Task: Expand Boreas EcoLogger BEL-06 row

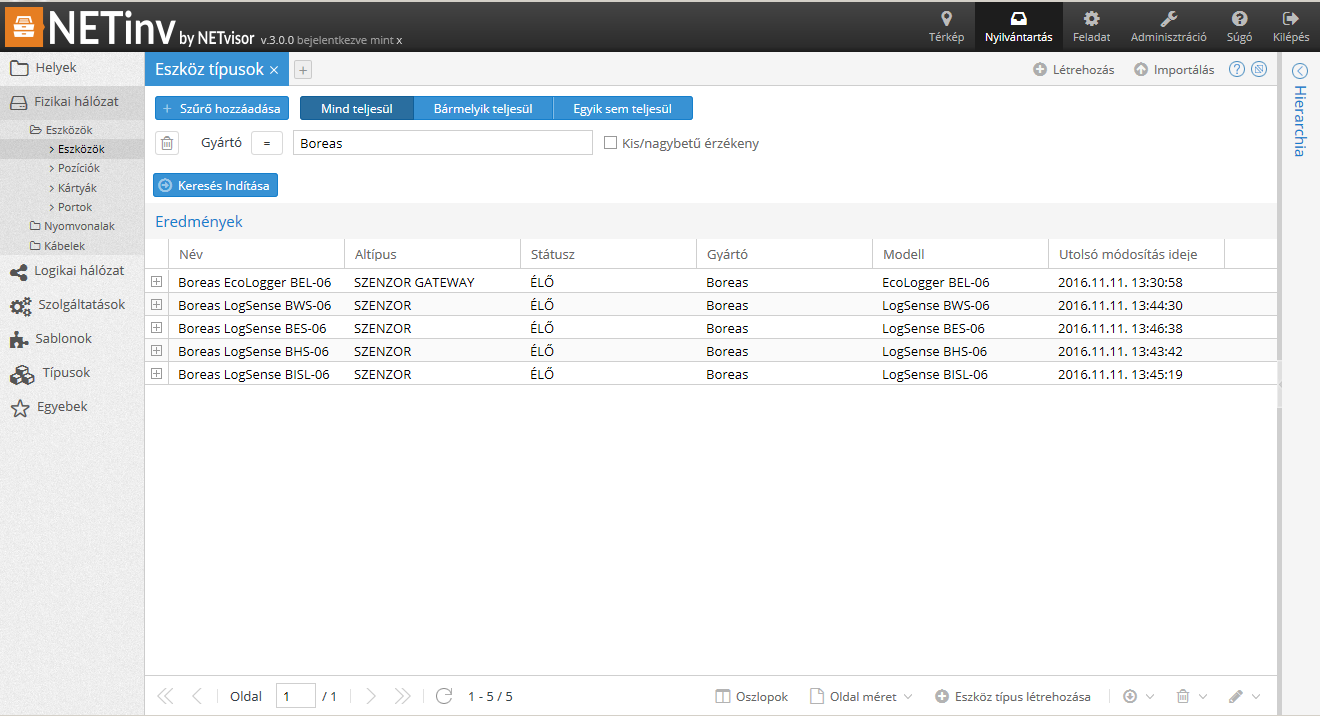Action: [156, 282]
